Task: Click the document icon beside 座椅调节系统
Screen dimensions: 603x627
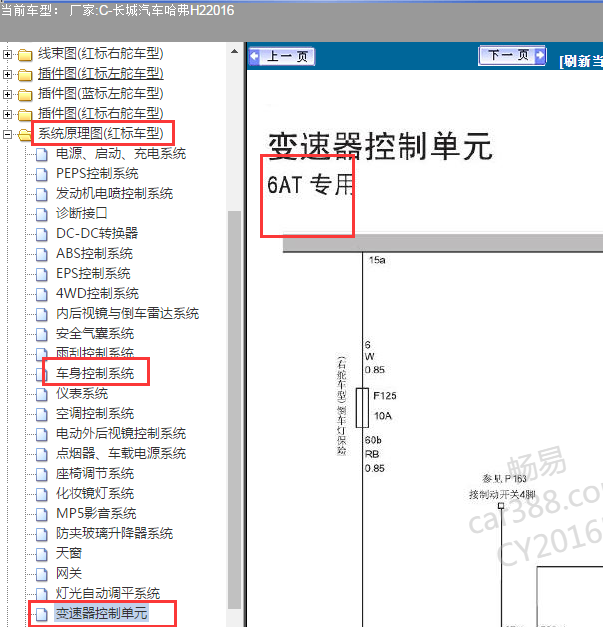Action: coord(42,474)
